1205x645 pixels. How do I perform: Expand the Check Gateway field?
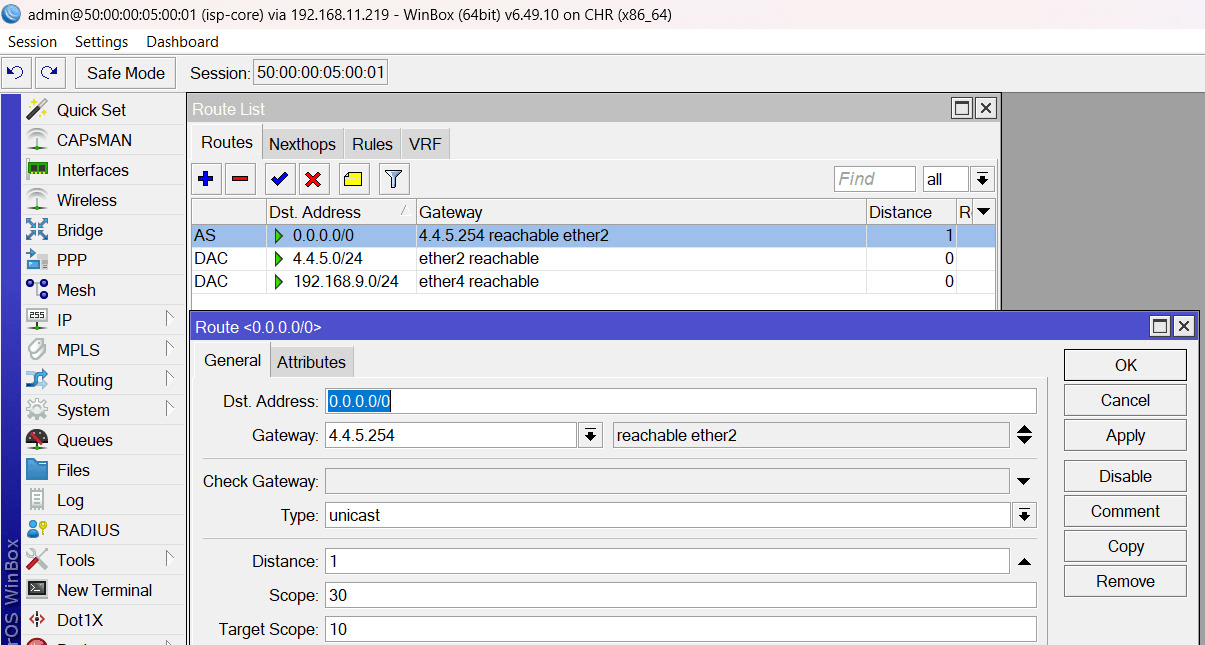click(1024, 481)
